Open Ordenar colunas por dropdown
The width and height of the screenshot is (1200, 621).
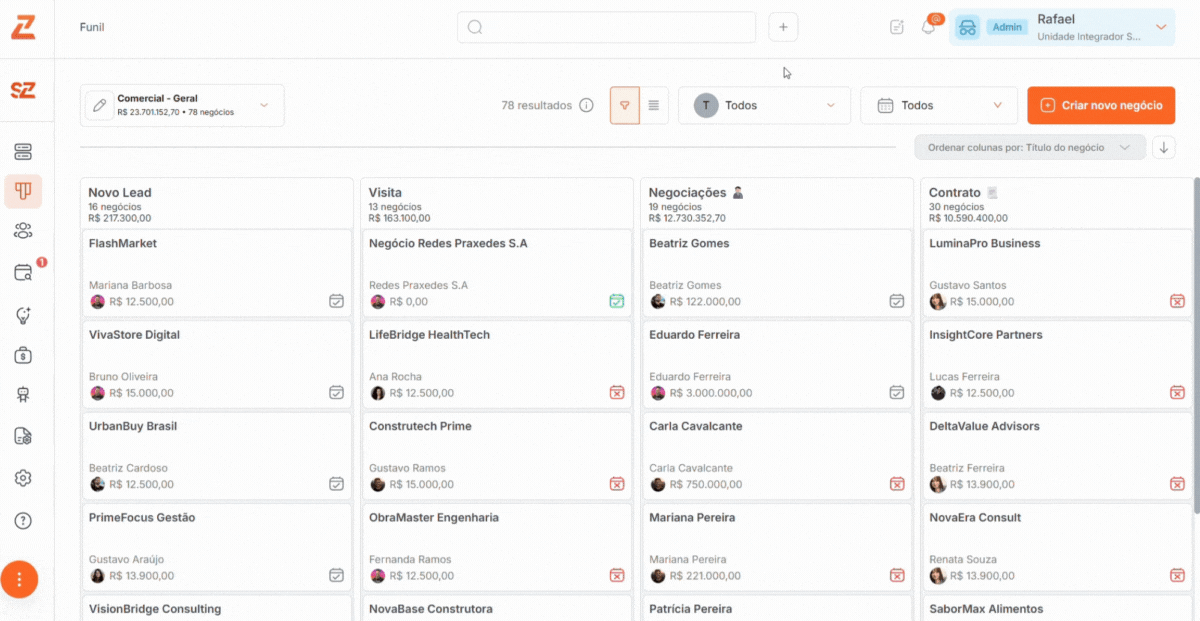click(x=1030, y=147)
